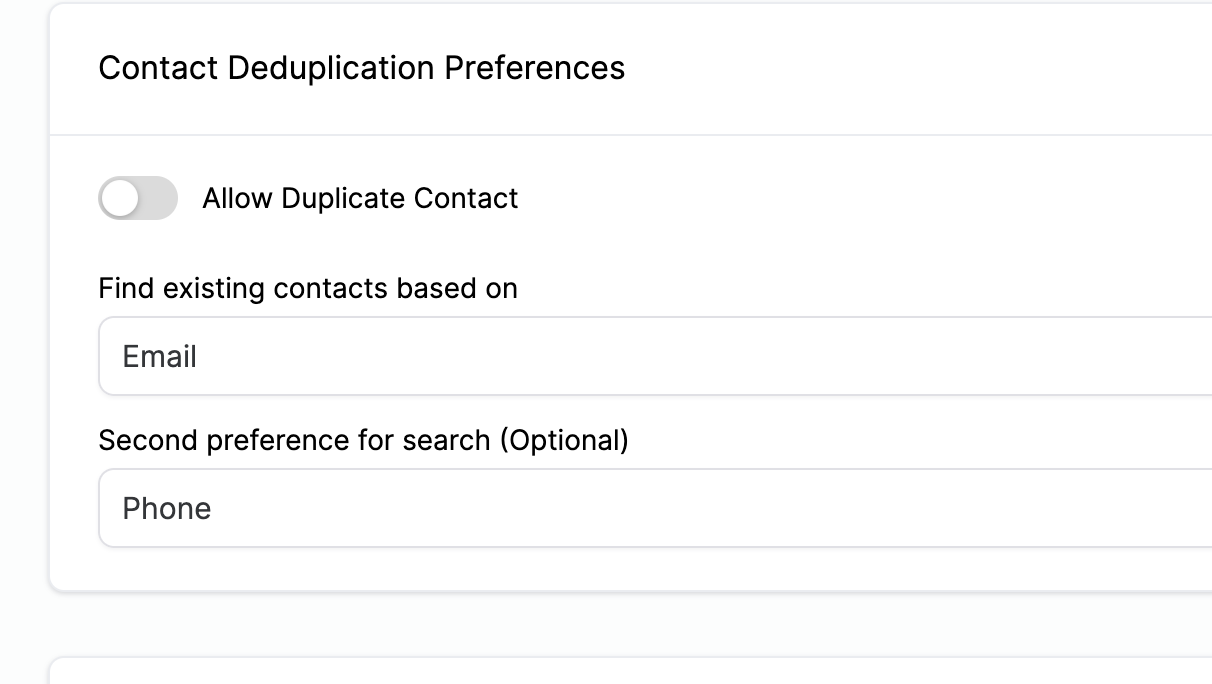Enable the Allow Duplicate Contact switch

pyautogui.click(x=138, y=198)
